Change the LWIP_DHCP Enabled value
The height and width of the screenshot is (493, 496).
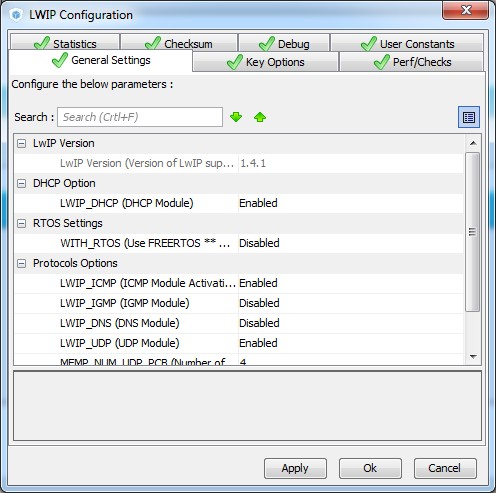[351, 203]
